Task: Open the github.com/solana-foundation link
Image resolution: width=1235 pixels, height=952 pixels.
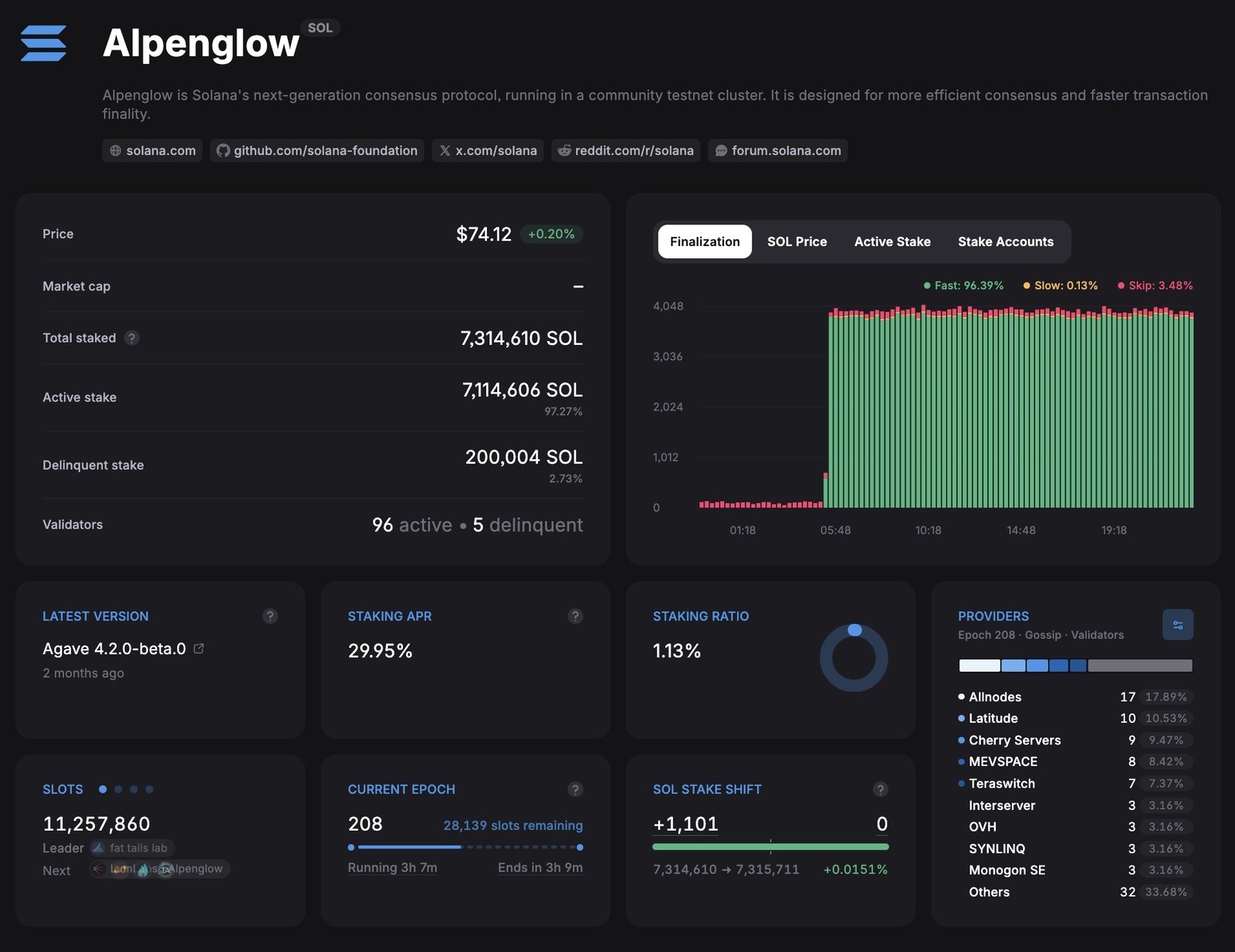Action: [x=316, y=150]
